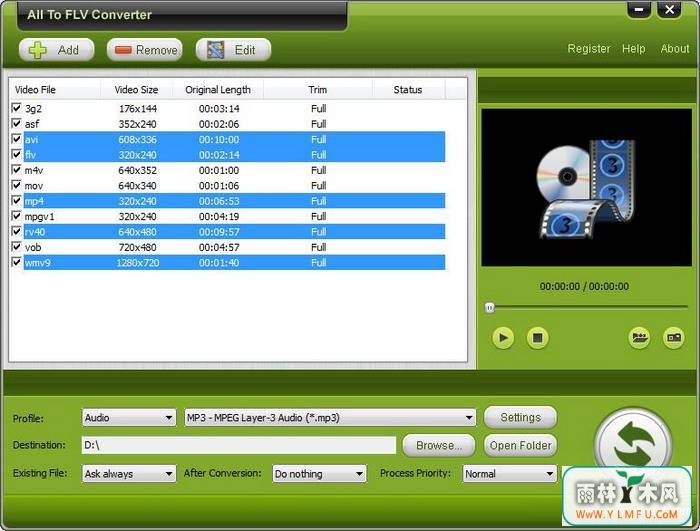Click the 00:04:19 length cell
Screen dimensions: 700x531
coord(219,216)
